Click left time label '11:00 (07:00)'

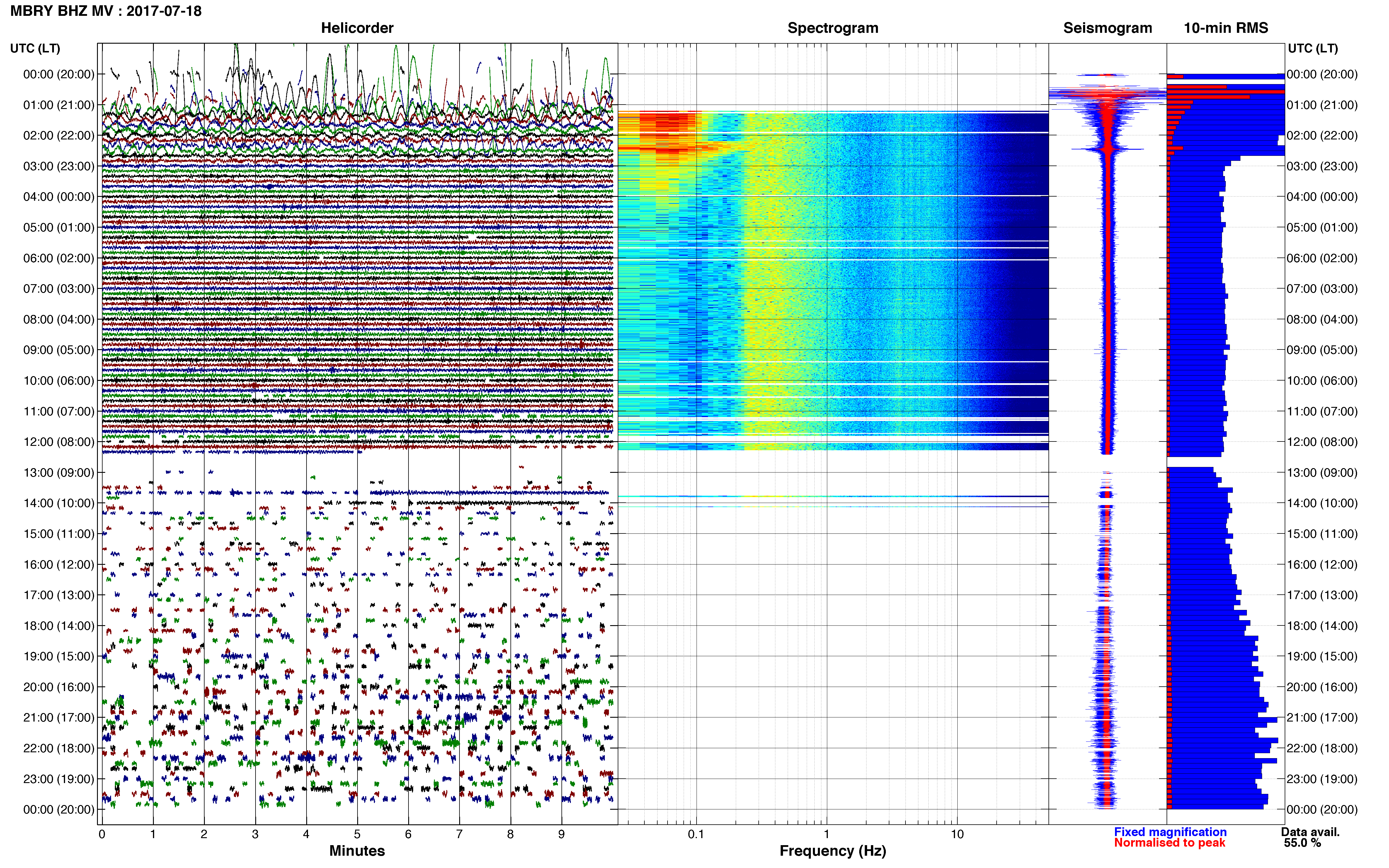click(59, 412)
